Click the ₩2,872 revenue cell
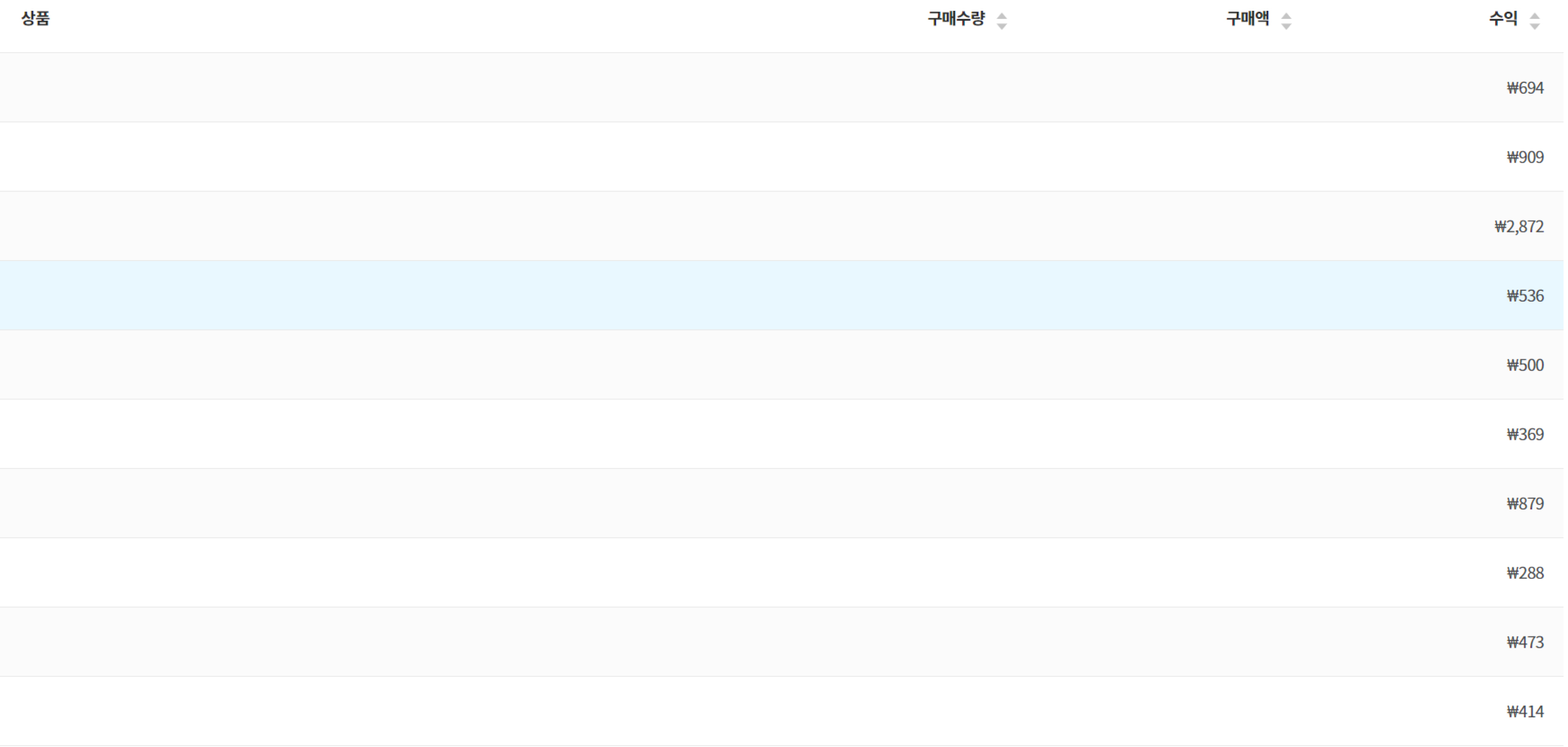 click(x=1519, y=227)
